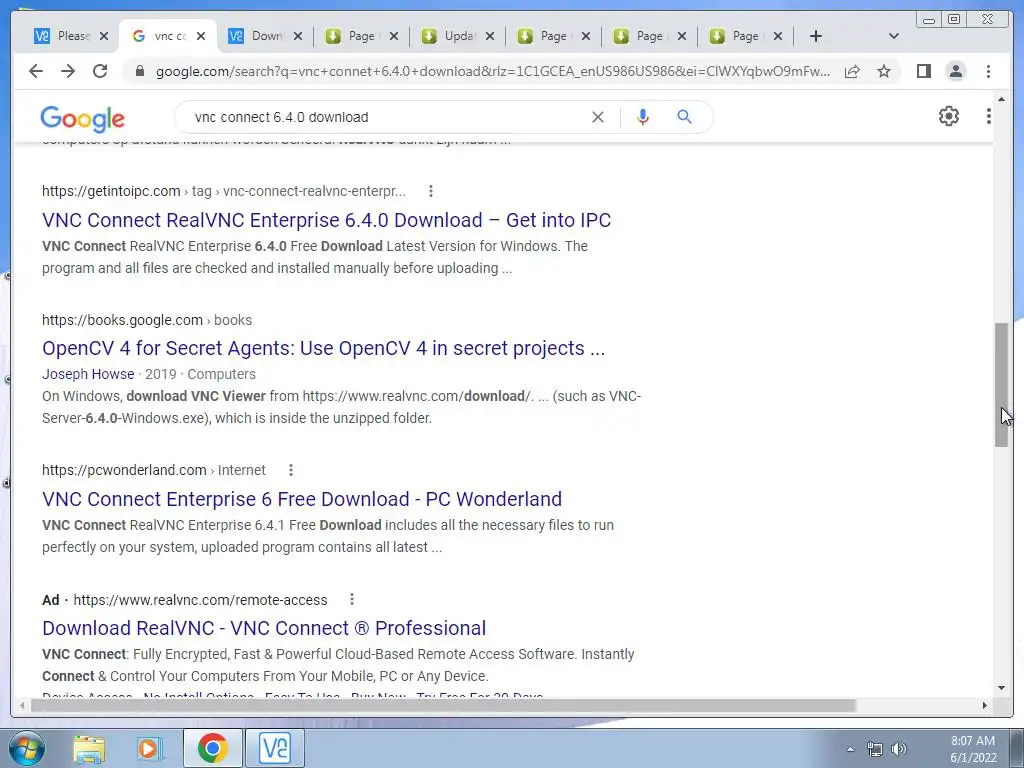1024x768 pixels.
Task: Adjust volume from system tray
Action: coord(899,749)
